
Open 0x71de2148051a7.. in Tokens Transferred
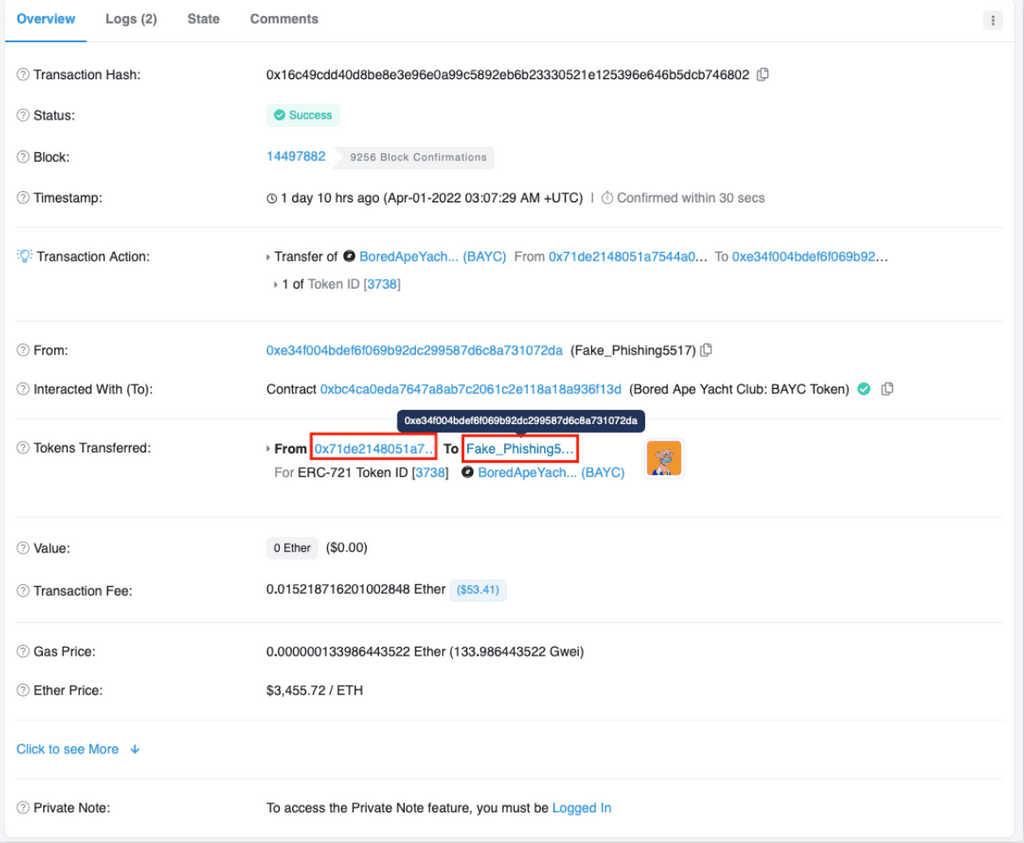coord(374,449)
